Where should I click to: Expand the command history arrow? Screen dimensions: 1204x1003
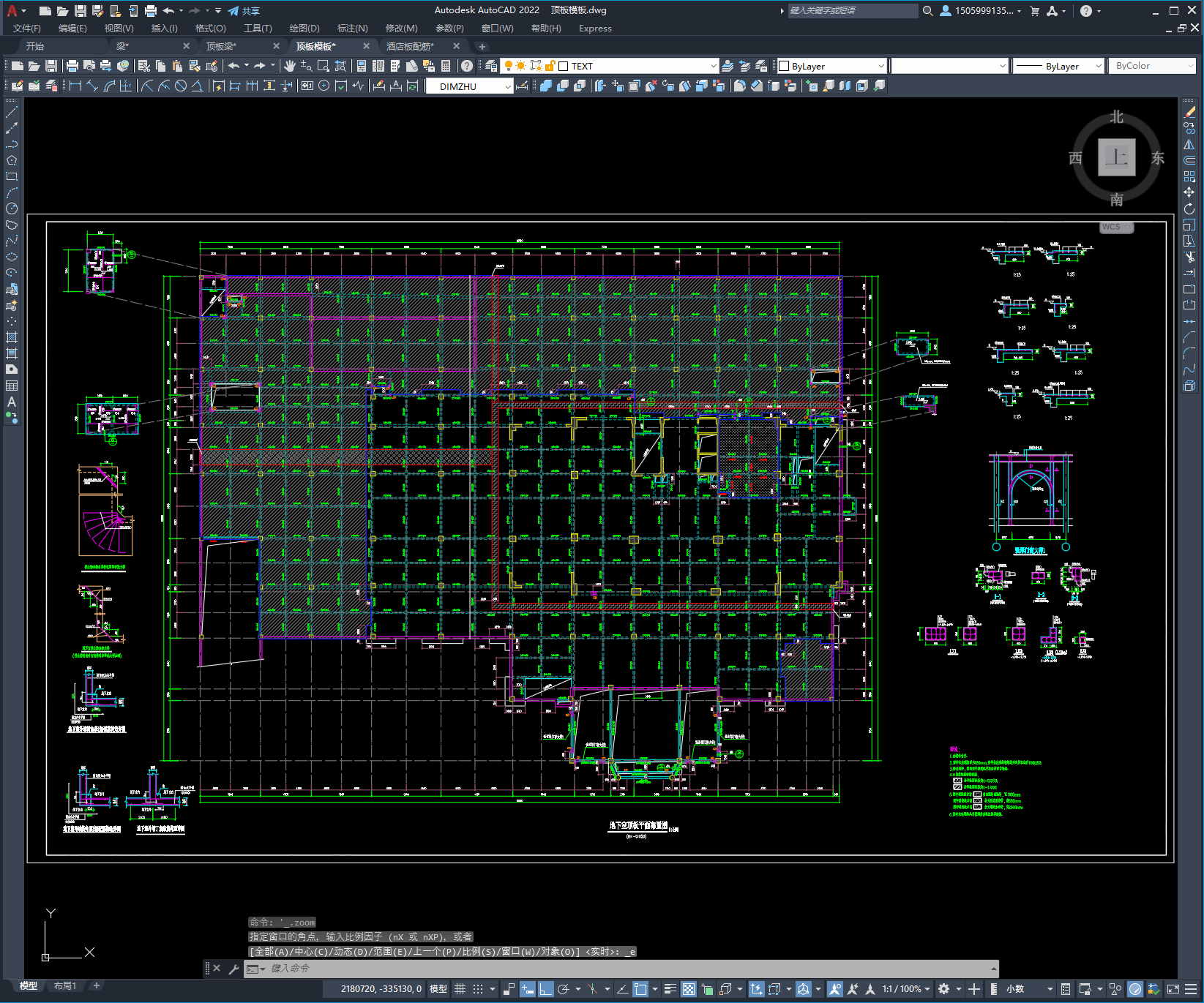993,969
